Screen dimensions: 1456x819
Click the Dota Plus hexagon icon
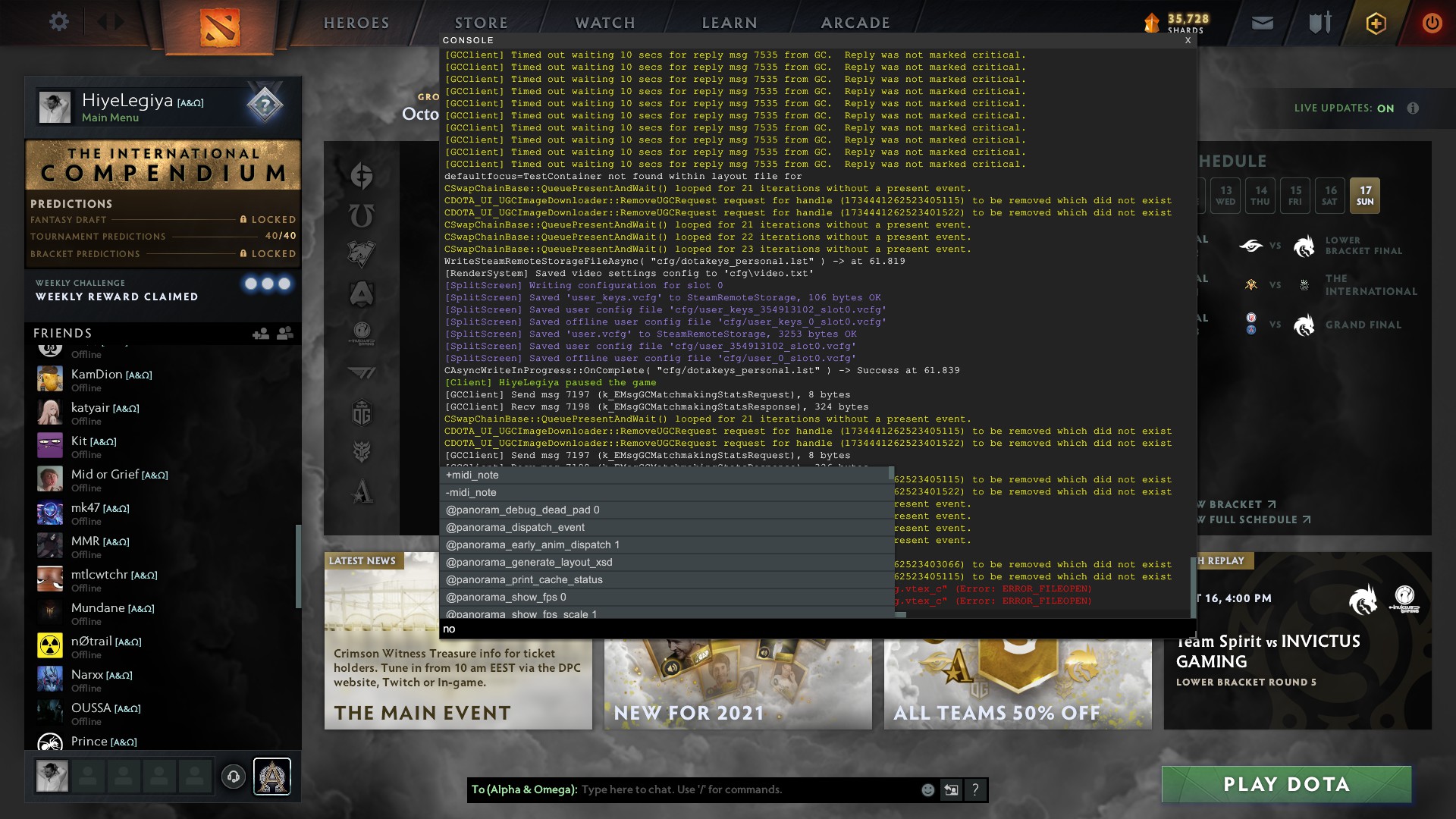tap(1376, 24)
